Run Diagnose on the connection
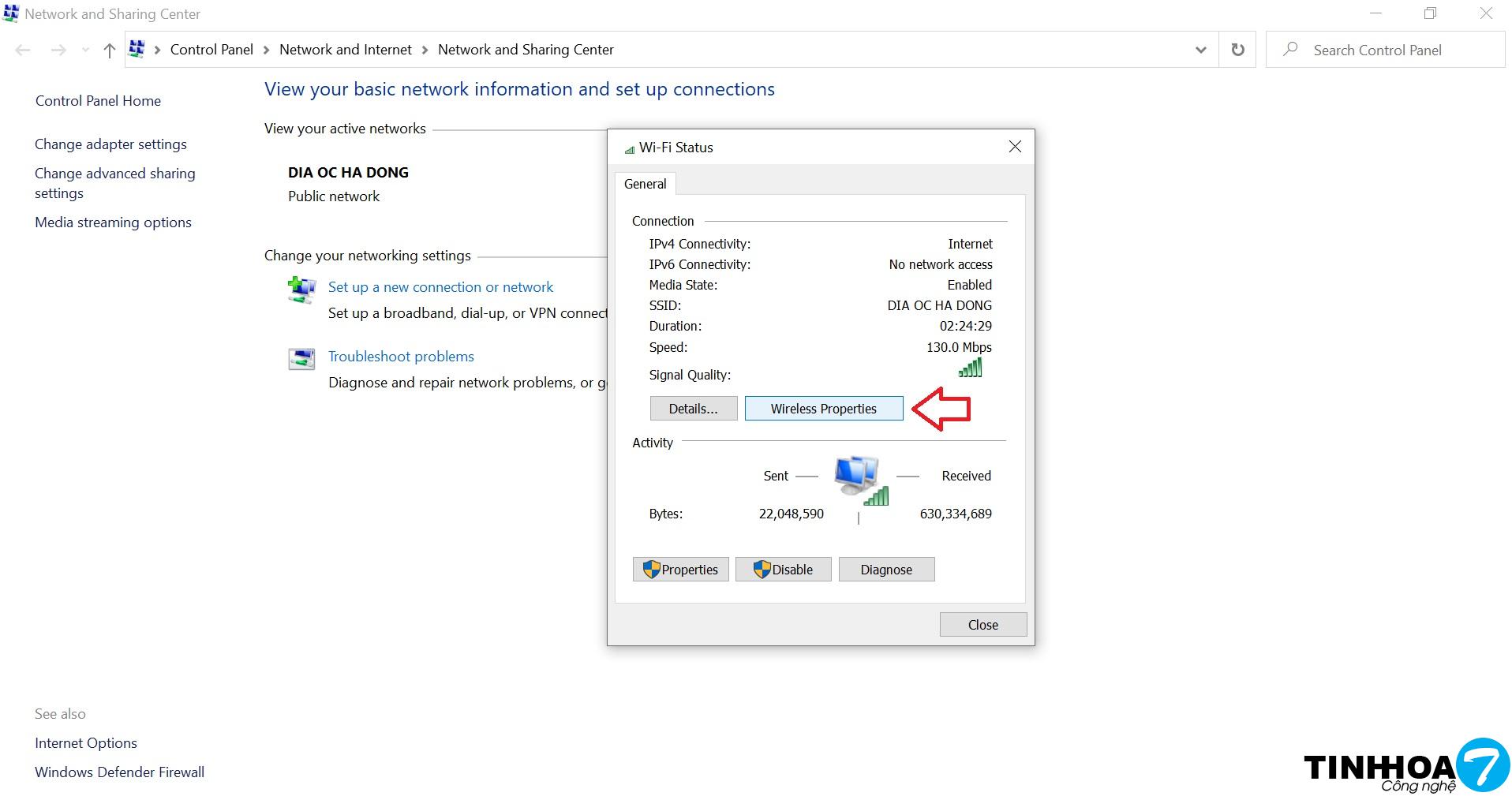 pos(885,570)
